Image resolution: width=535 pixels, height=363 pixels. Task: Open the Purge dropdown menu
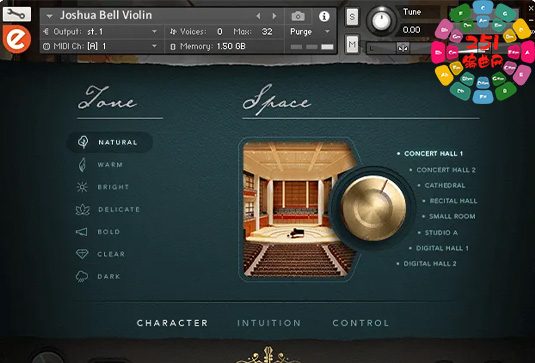pos(310,32)
